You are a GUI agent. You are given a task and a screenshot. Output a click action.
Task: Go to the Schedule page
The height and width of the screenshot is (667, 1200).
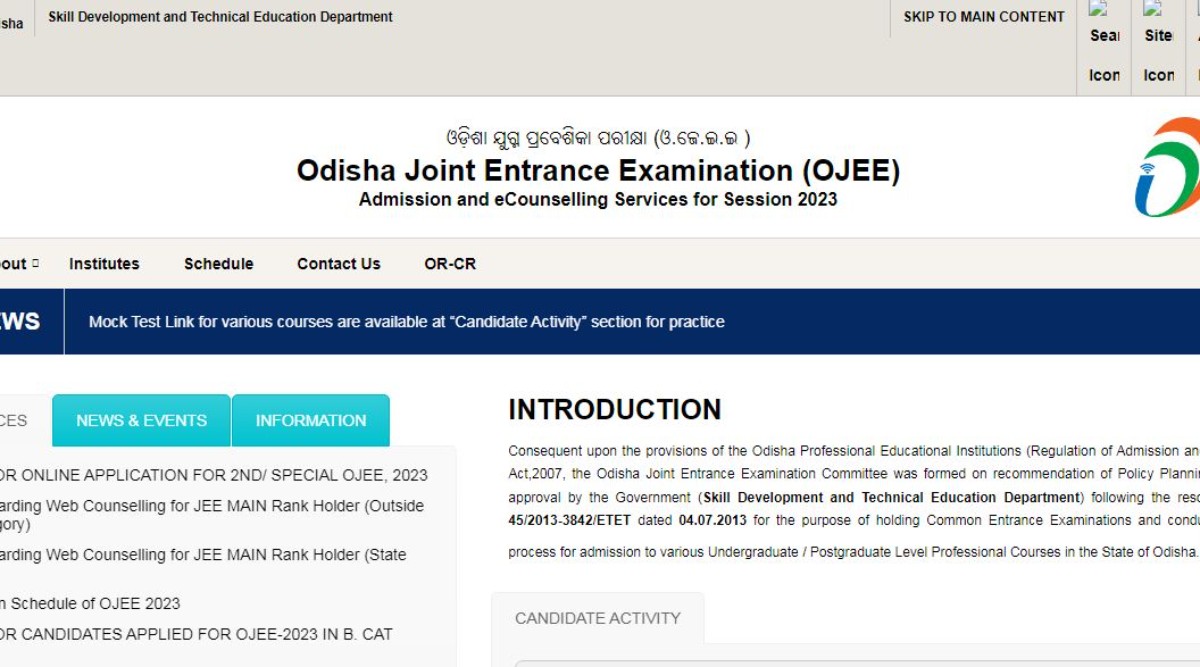pos(218,264)
